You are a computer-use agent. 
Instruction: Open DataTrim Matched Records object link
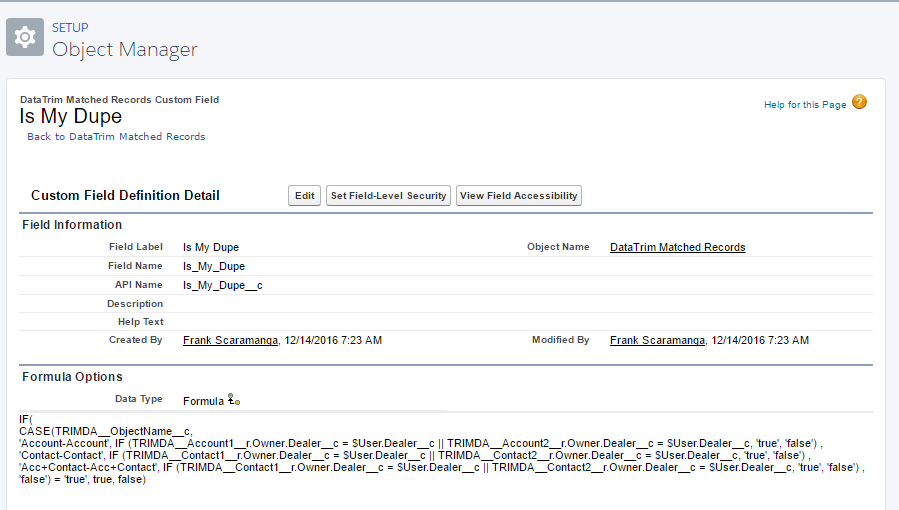(x=677, y=247)
